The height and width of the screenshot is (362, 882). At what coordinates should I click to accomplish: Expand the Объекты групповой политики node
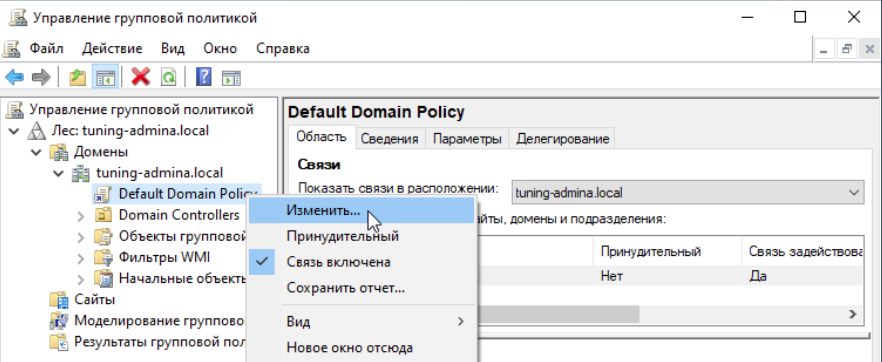click(81, 237)
